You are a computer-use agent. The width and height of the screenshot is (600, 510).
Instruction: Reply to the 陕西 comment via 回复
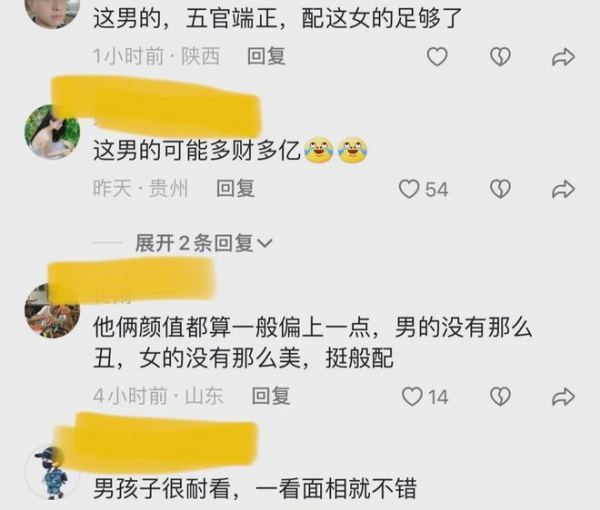pos(266,56)
